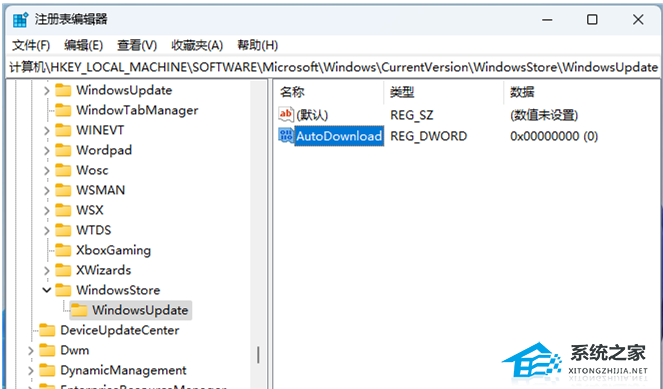Expand the WINEVT tree node
Image resolution: width=663 pixels, height=389 pixels.
click(47, 131)
